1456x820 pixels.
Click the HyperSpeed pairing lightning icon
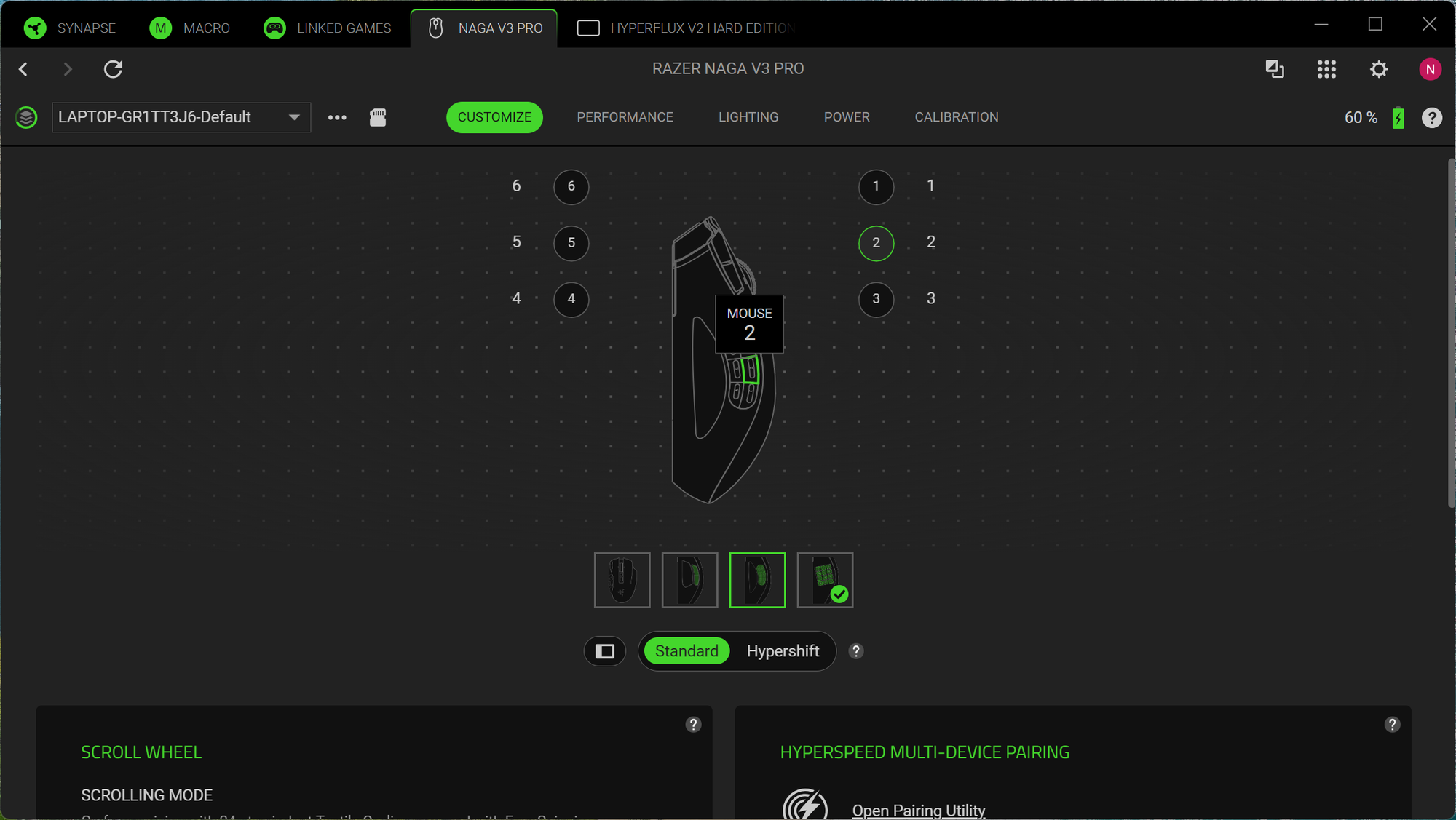pyautogui.click(x=804, y=805)
